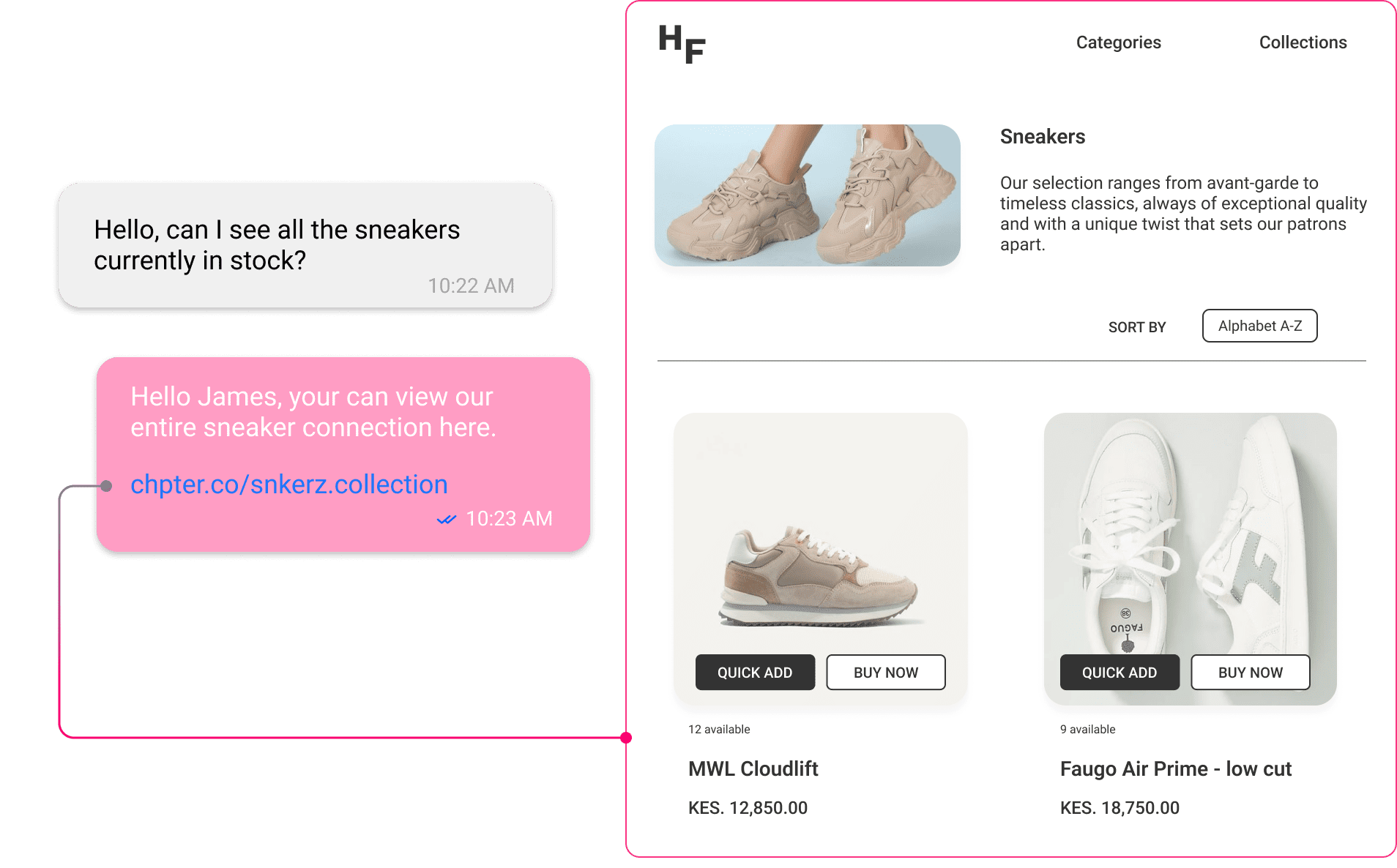
Task: Open the Faugo Air Prime - low cut title
Action: pos(1176,768)
